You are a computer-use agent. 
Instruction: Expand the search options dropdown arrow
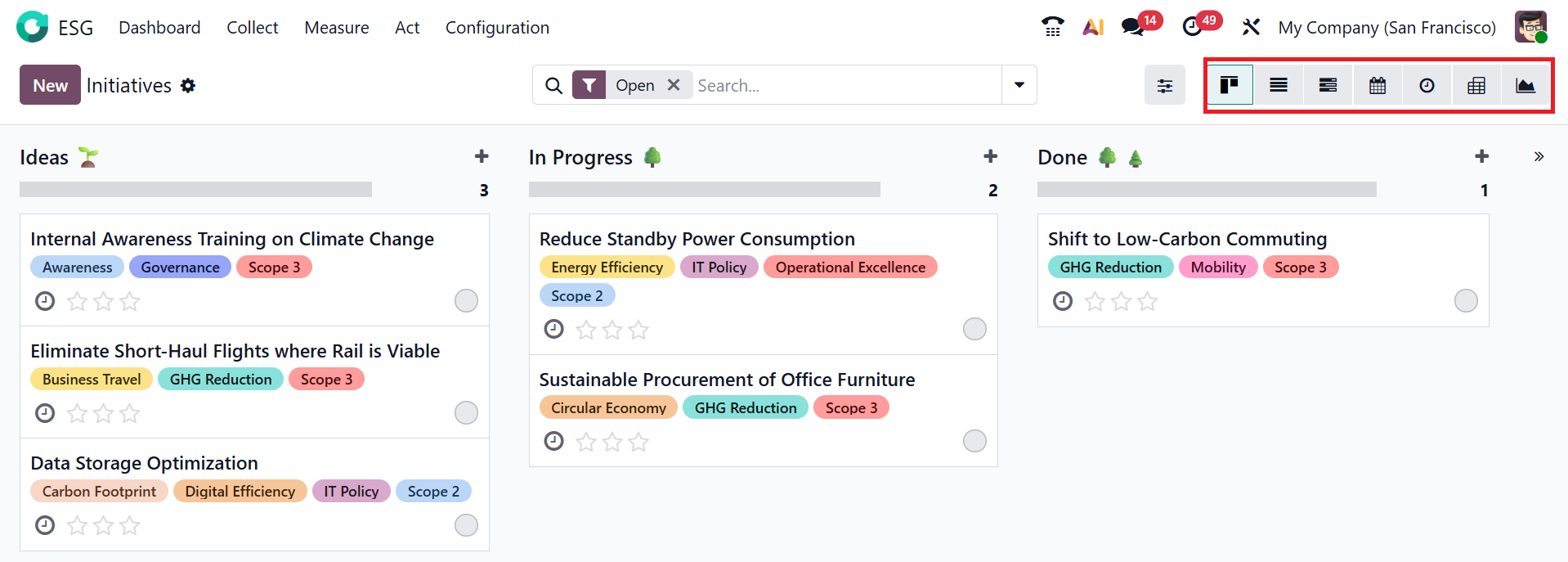tap(1019, 85)
